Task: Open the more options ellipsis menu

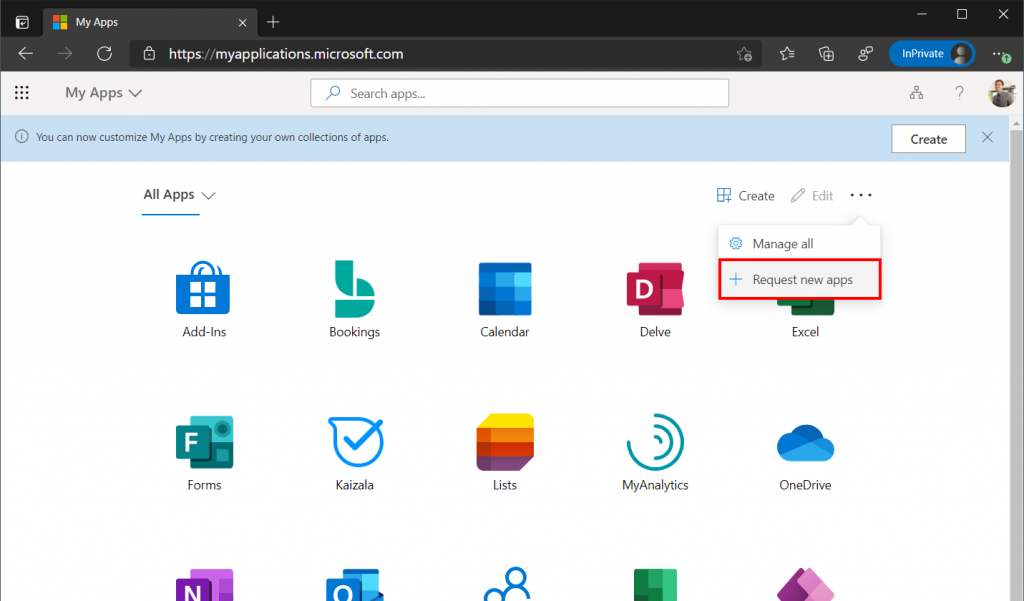Action: pyautogui.click(x=861, y=195)
